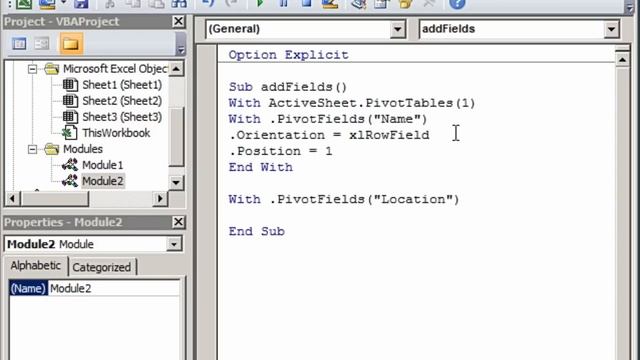Open the addFields procedure dropdown

click(x=611, y=29)
